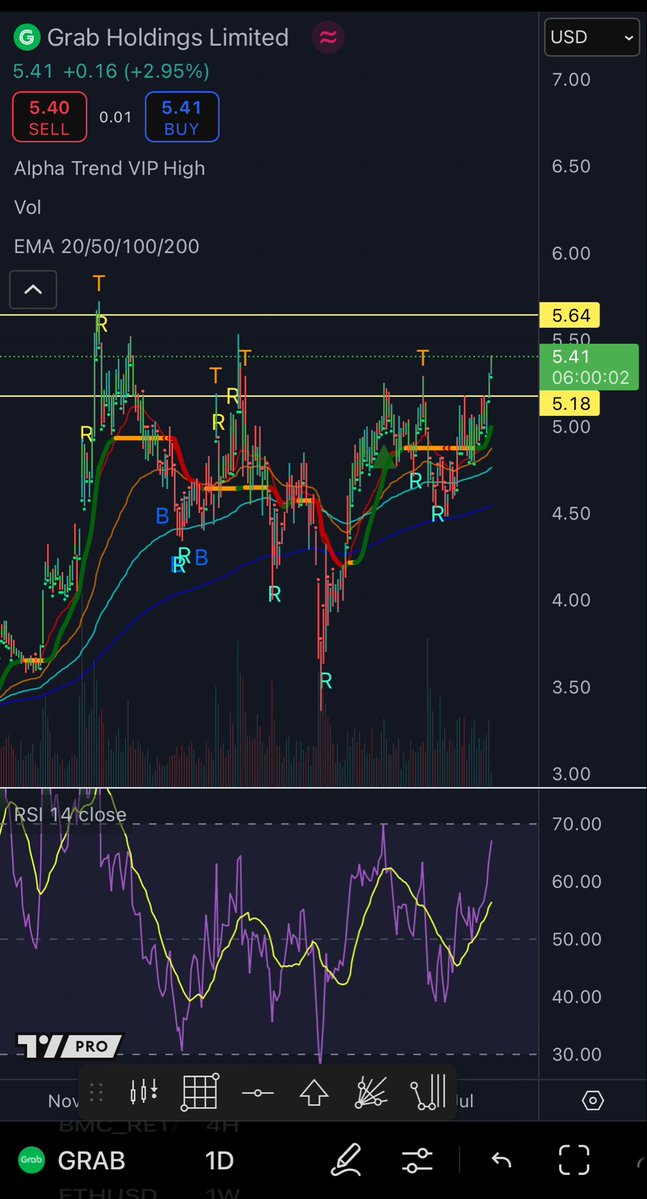Select the up arrow drawing tool

pos(314,1093)
